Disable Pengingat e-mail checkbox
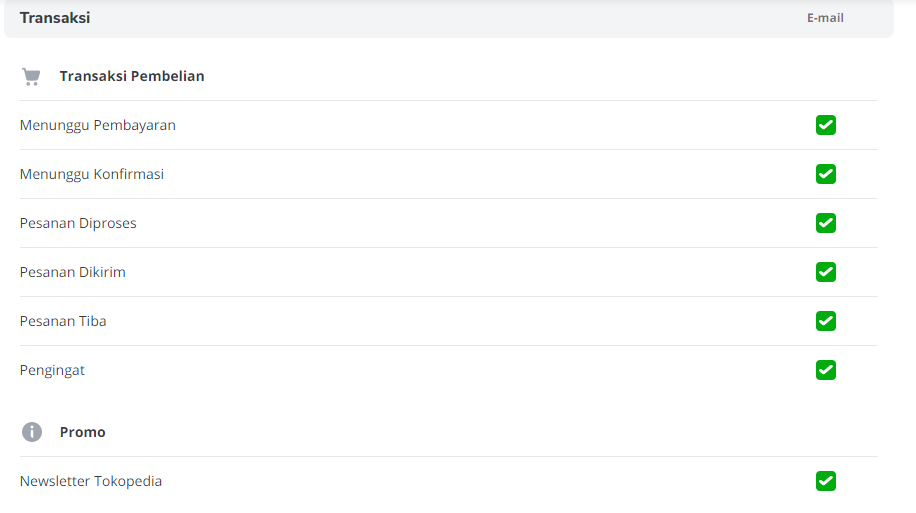Viewport: 916px width, 513px height. pos(825,370)
